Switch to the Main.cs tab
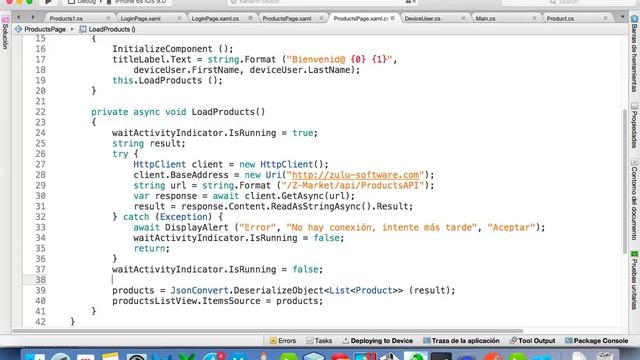This screenshot has width=640, height=360. [x=485, y=18]
